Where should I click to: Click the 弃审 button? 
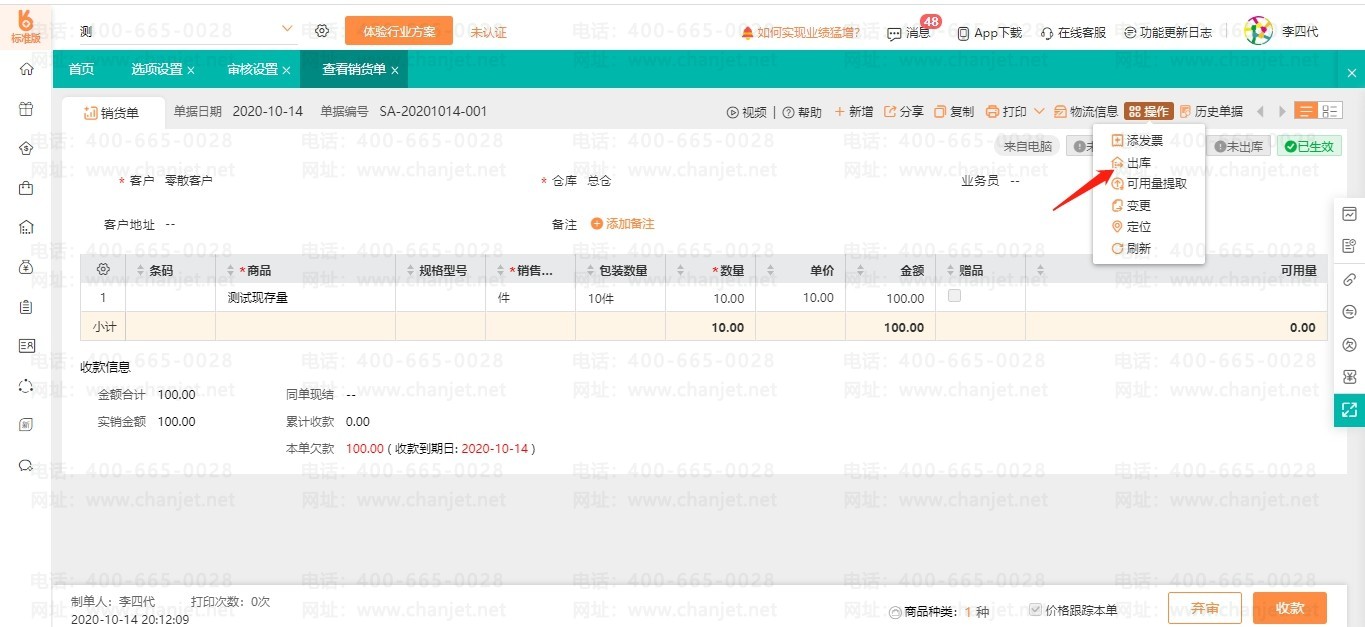(x=1204, y=608)
